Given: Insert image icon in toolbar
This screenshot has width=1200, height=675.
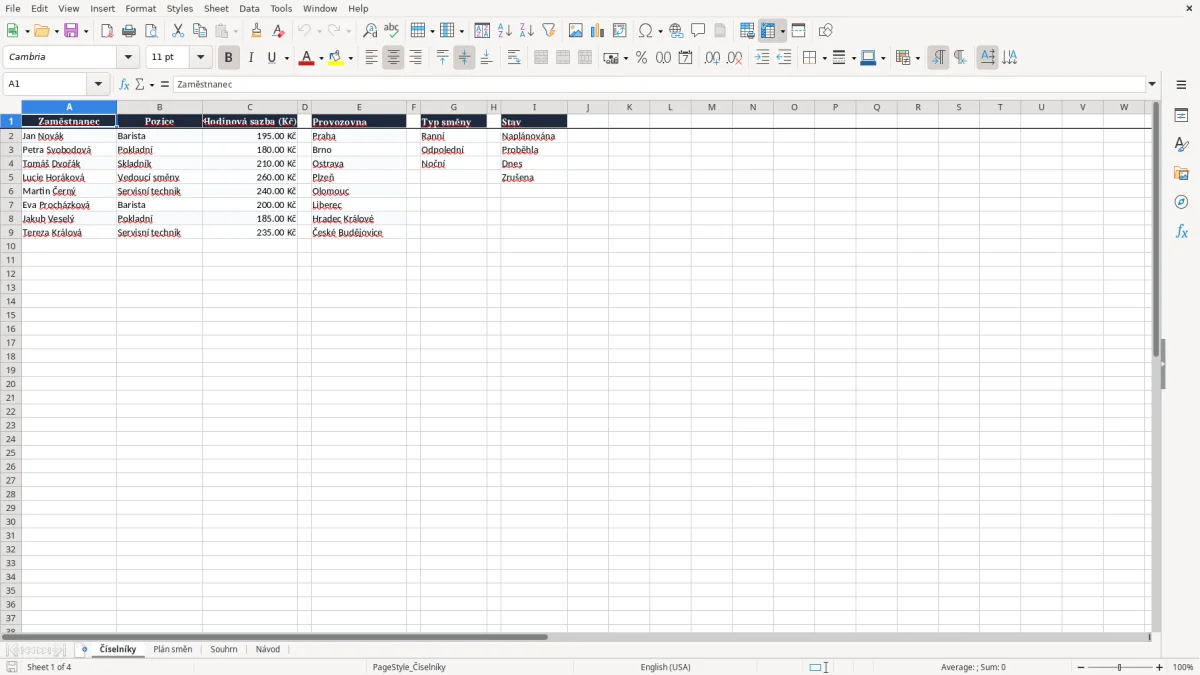Looking at the screenshot, I should [576, 31].
